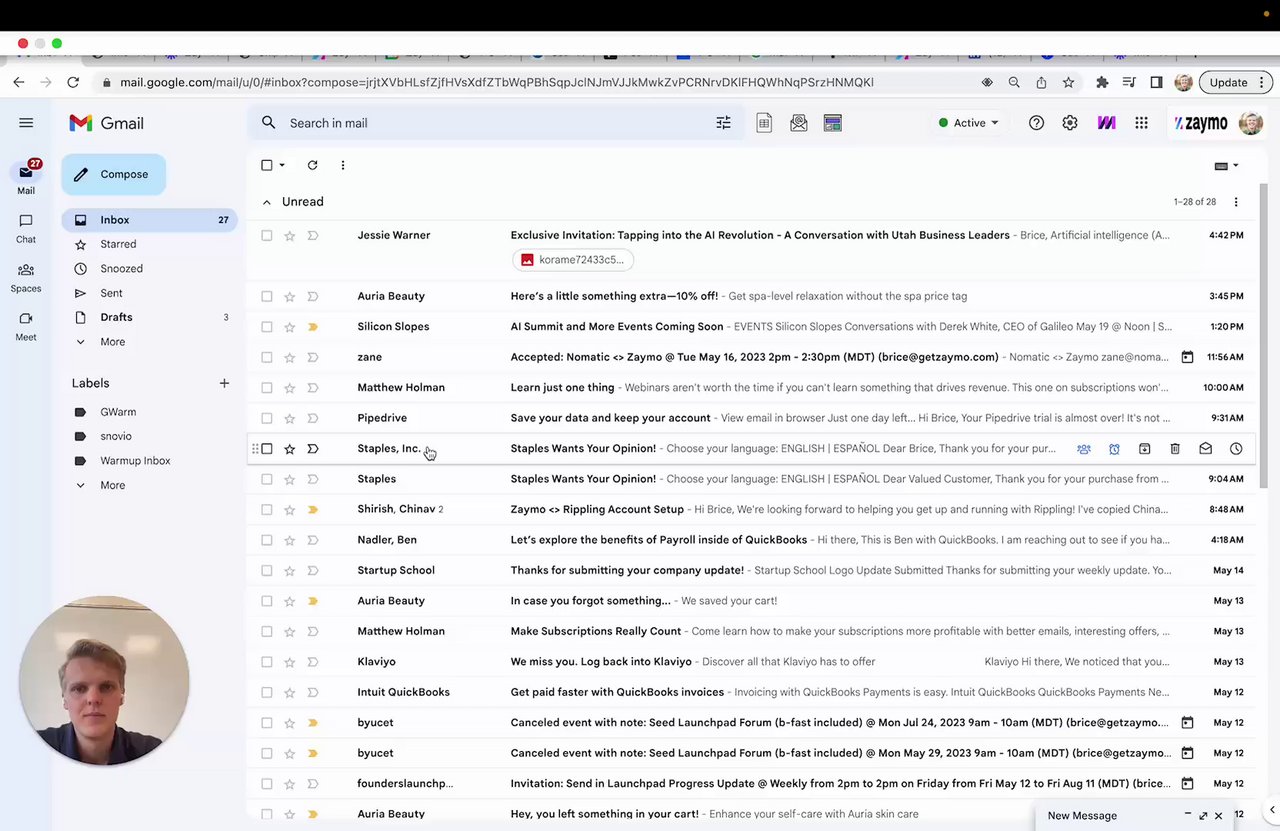
Task: Open the main menu hamburger icon
Action: tap(26, 123)
